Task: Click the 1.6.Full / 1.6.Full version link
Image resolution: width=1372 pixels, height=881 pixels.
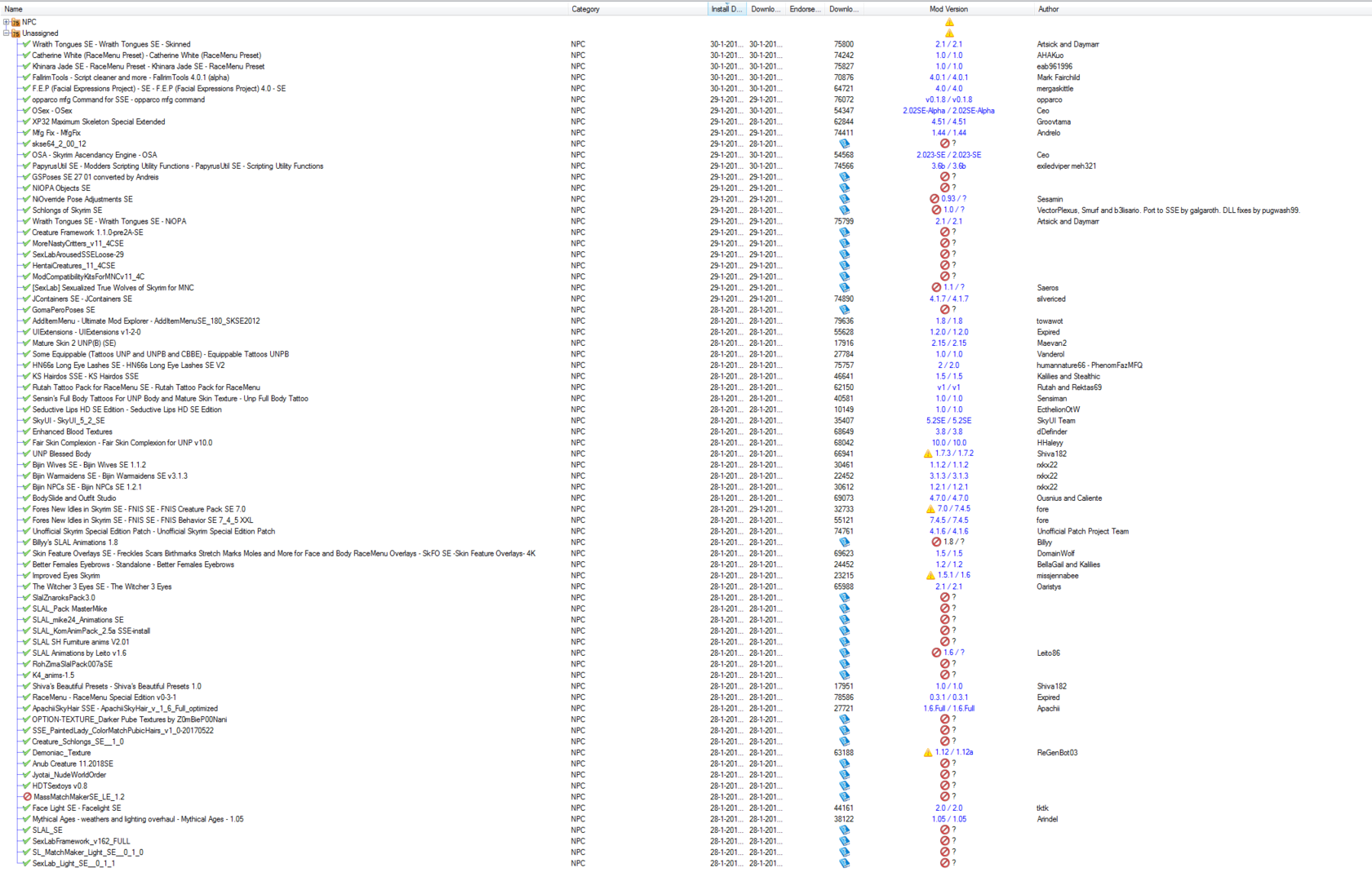Action: pyautogui.click(x=948, y=709)
